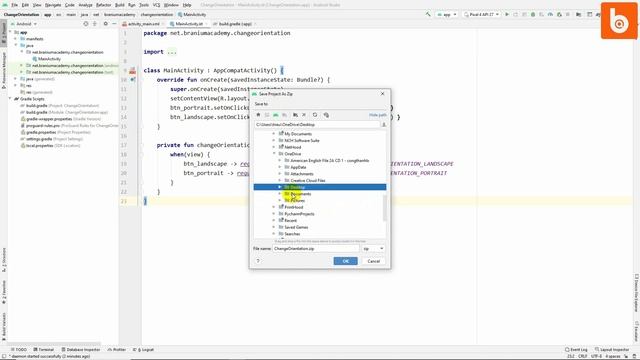Click Show Hidden Files icon in Save dialog
Screen dimensions: 640x360
(x=326, y=115)
